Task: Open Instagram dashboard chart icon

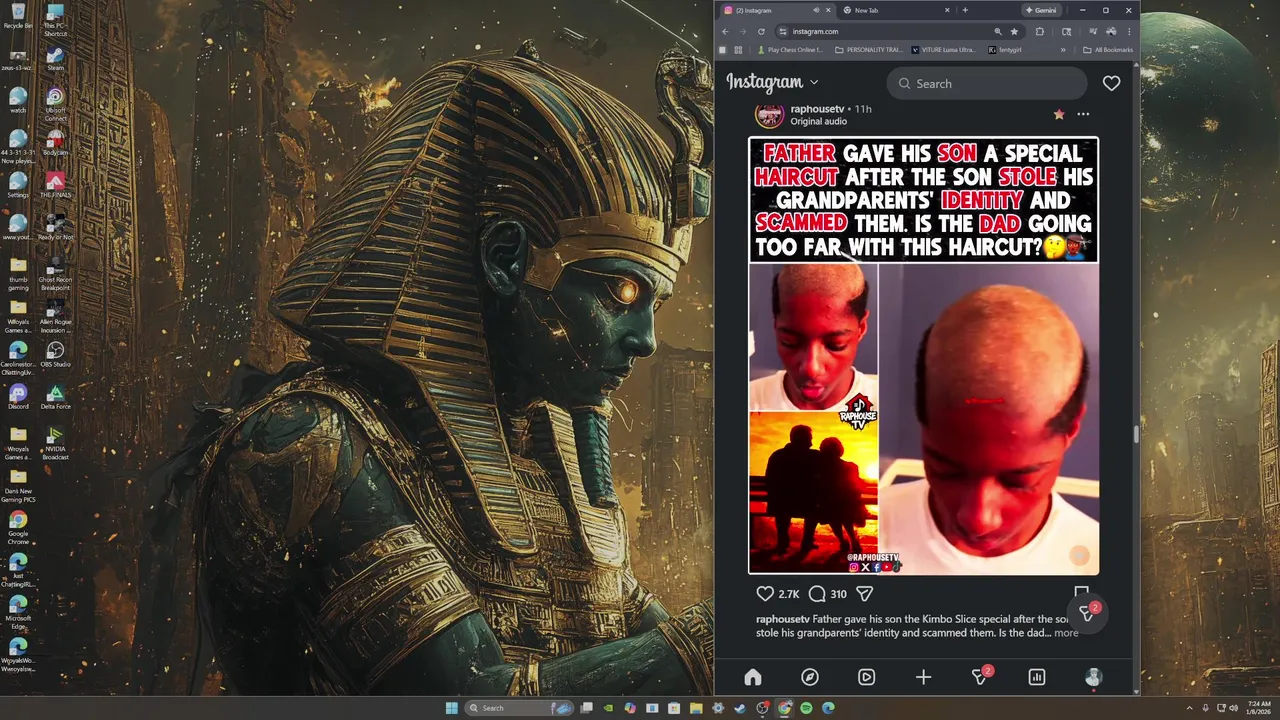Action: (1037, 677)
